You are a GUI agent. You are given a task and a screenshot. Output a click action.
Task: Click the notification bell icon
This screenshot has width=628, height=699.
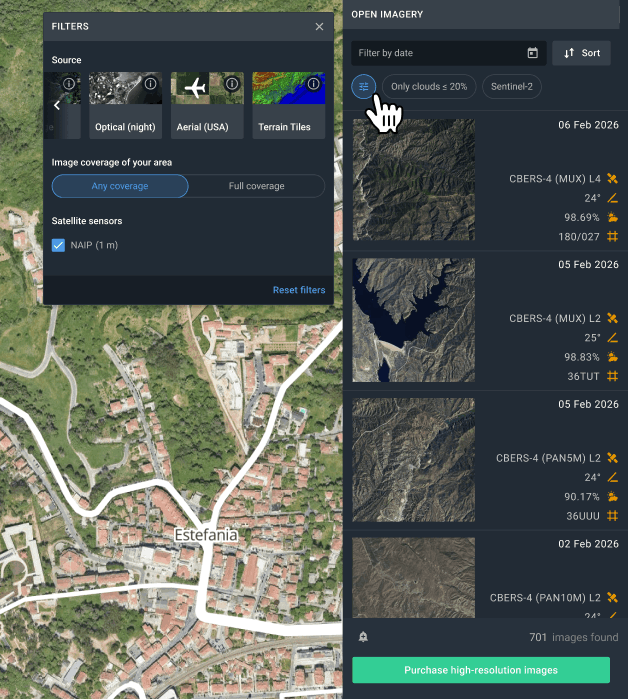point(363,637)
